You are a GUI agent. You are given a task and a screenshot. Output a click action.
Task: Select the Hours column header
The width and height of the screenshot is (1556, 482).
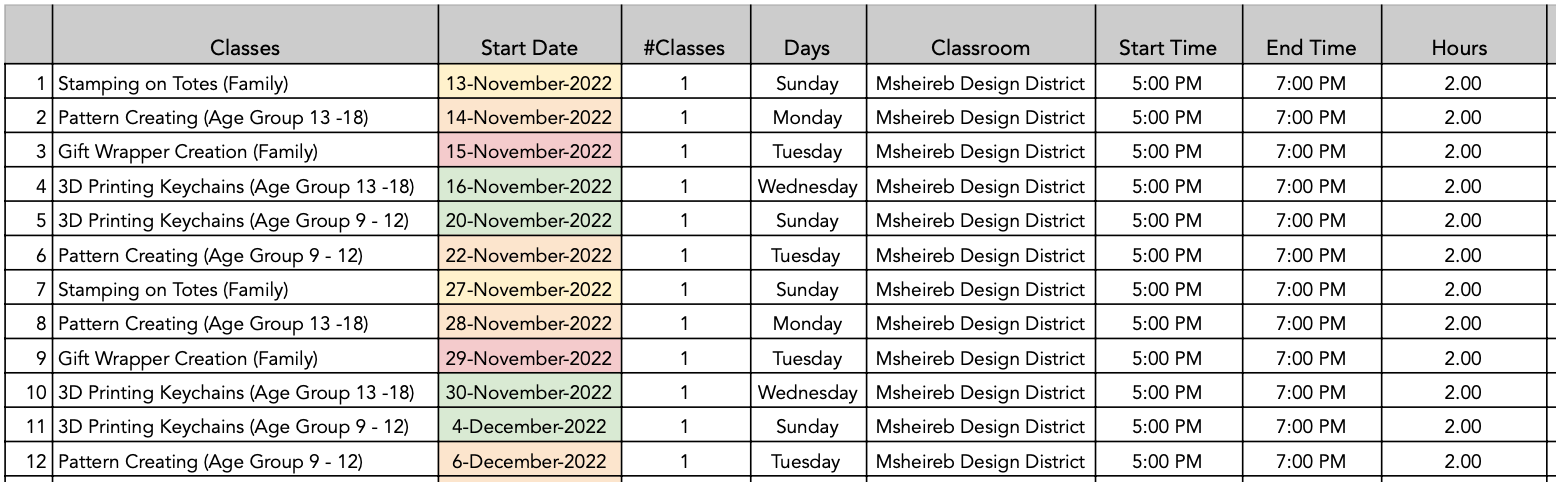click(1459, 47)
